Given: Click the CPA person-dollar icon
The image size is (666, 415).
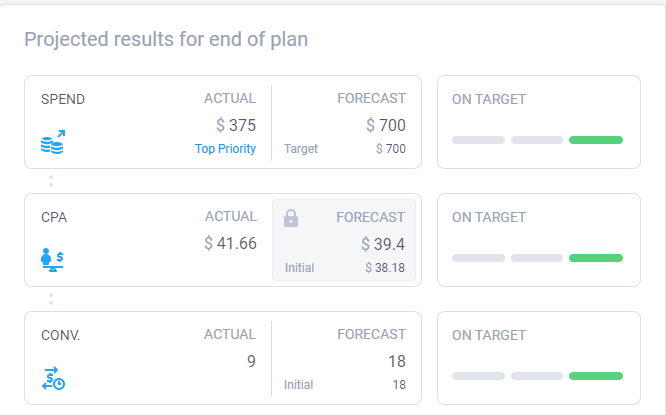Looking at the screenshot, I should (x=52, y=260).
